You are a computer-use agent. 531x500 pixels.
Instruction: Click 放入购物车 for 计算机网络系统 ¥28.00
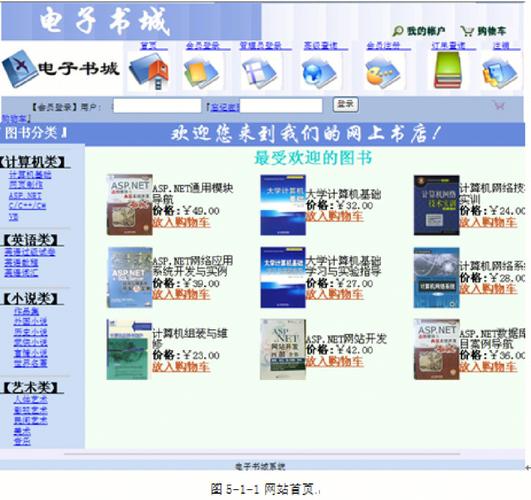(488, 289)
